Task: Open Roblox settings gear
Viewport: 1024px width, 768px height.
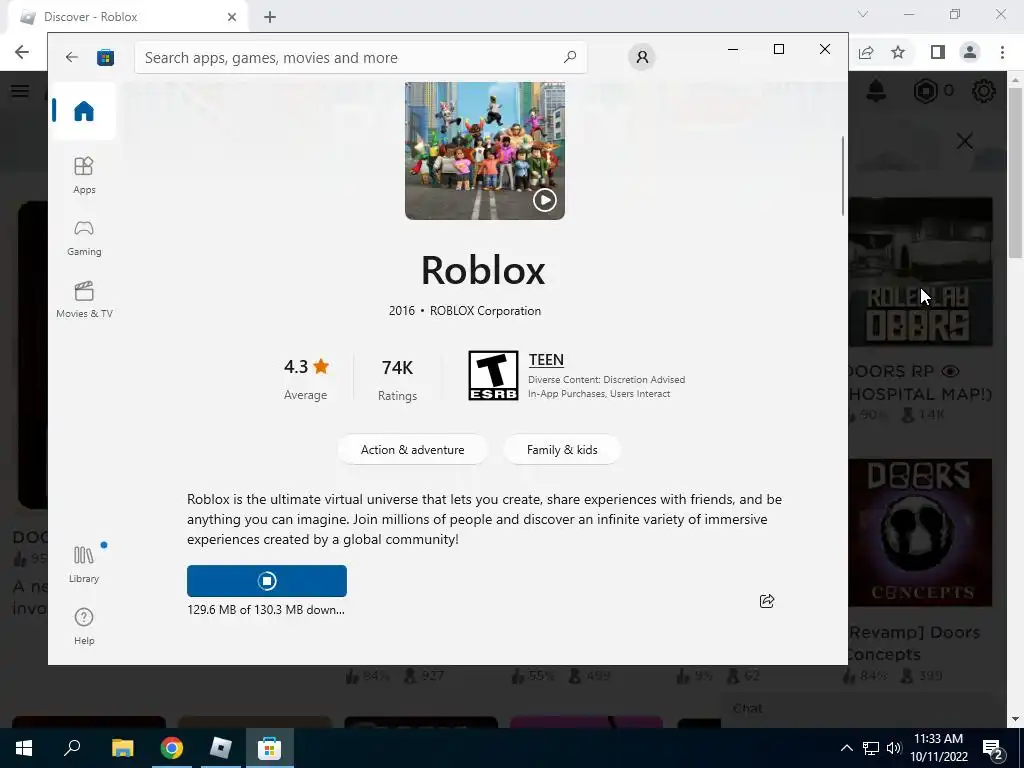Action: click(x=984, y=91)
